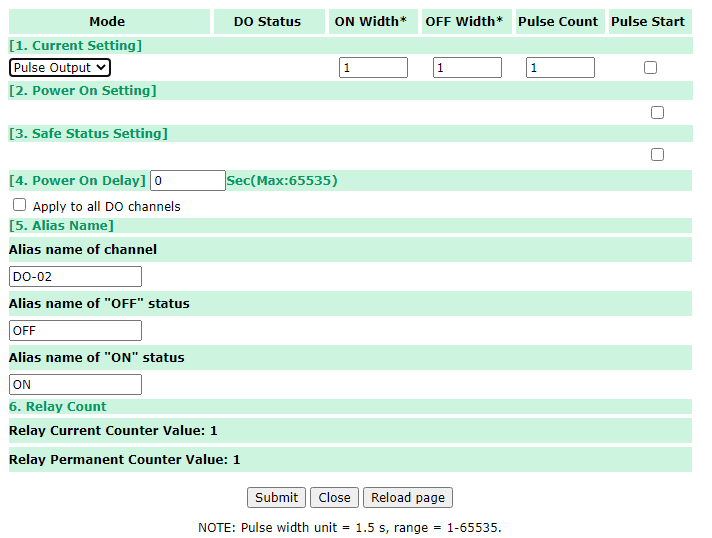
Task: Click the Relay Permanent Counter Value text
Action: pyautogui.click(x=124, y=460)
